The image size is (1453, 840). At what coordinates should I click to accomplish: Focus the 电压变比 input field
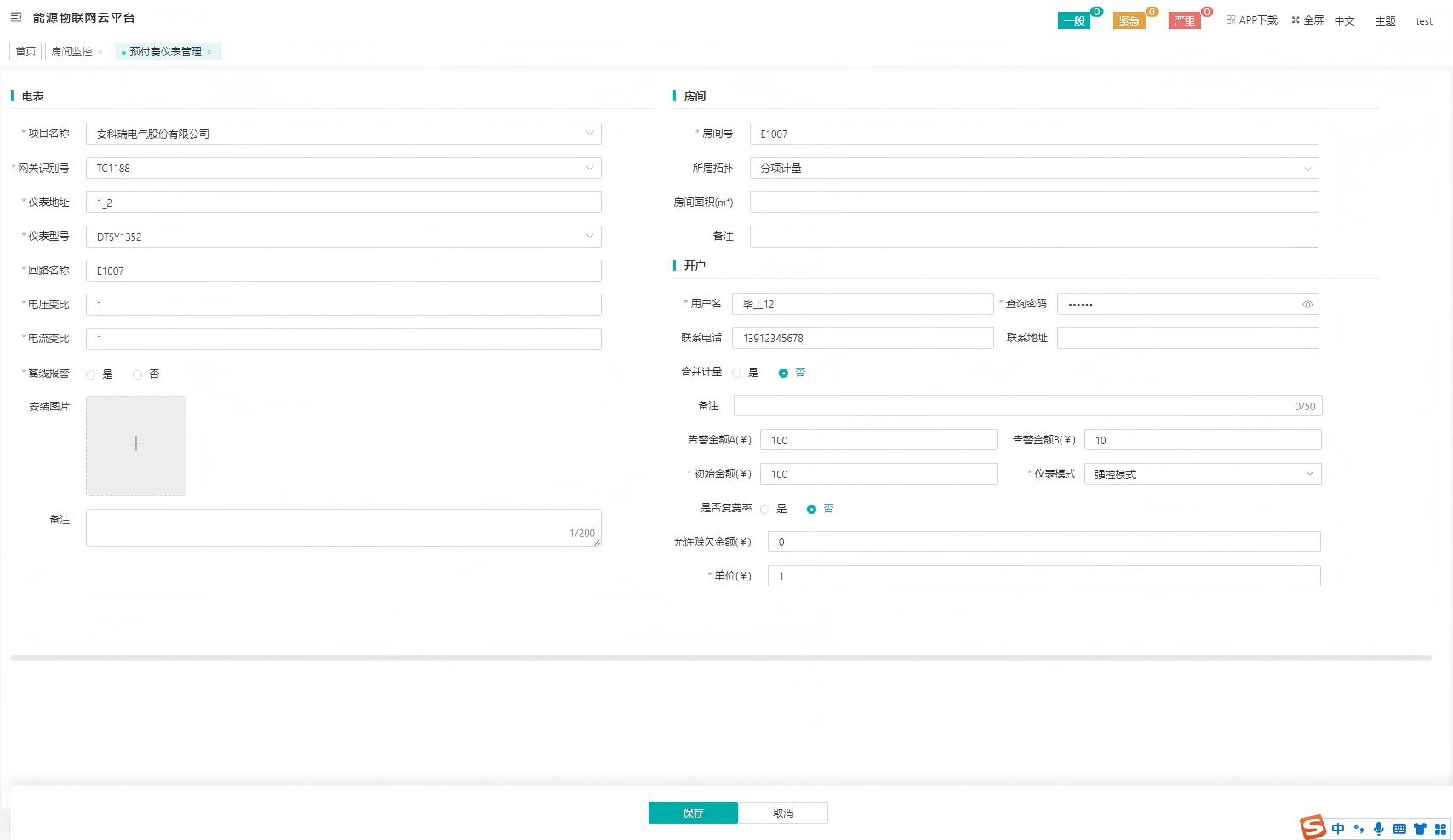click(x=344, y=305)
